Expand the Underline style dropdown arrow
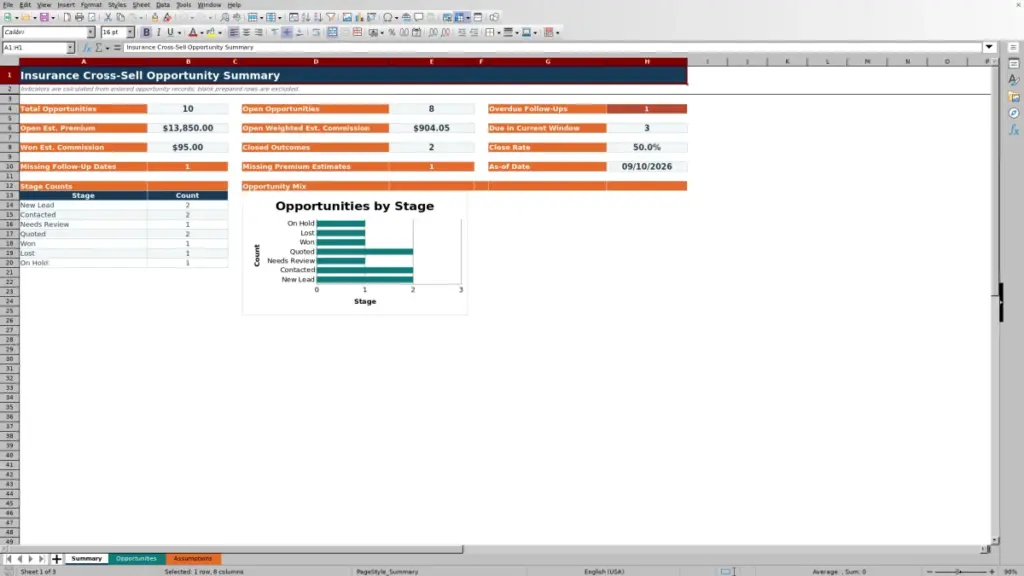1024x576 pixels. [179, 32]
